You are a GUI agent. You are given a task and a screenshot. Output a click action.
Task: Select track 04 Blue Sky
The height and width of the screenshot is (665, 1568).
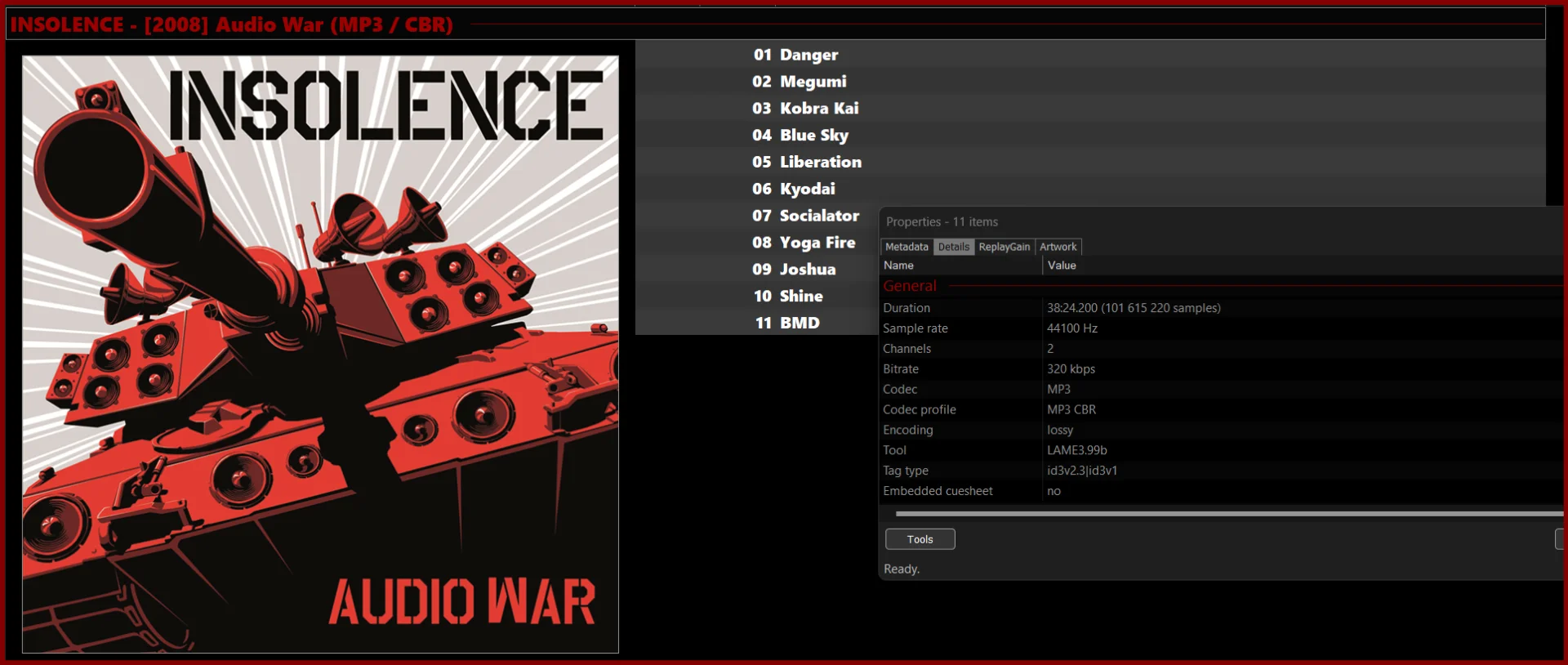pyautogui.click(x=1090, y=135)
